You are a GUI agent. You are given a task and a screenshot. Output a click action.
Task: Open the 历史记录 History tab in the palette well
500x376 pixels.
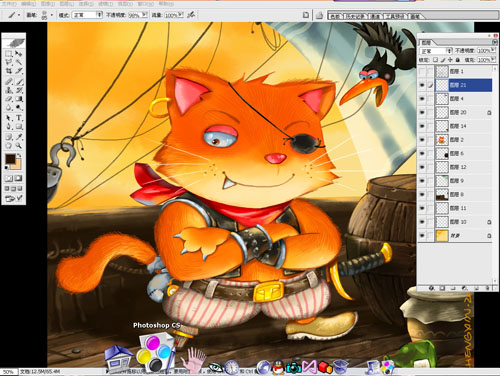coord(355,16)
